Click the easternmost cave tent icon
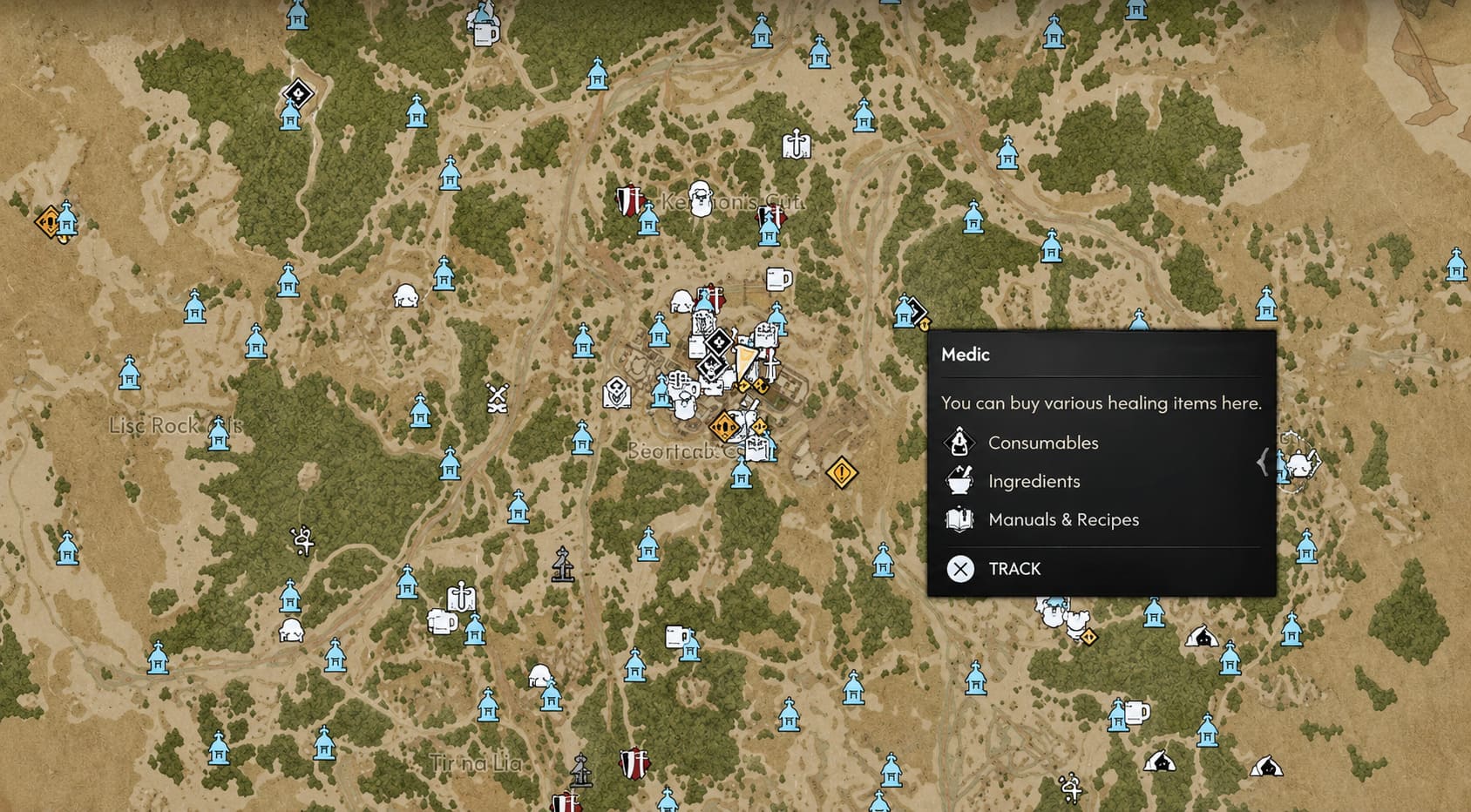This screenshot has width=1471, height=812. [x=1266, y=766]
